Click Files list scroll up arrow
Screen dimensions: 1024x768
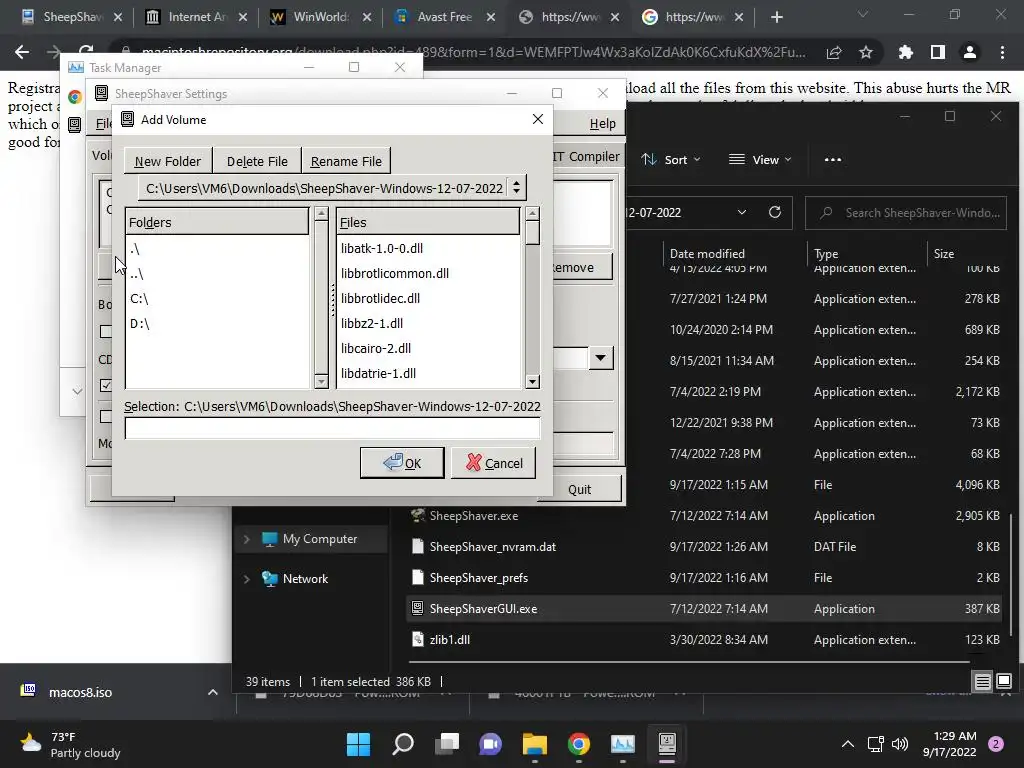[x=532, y=214]
